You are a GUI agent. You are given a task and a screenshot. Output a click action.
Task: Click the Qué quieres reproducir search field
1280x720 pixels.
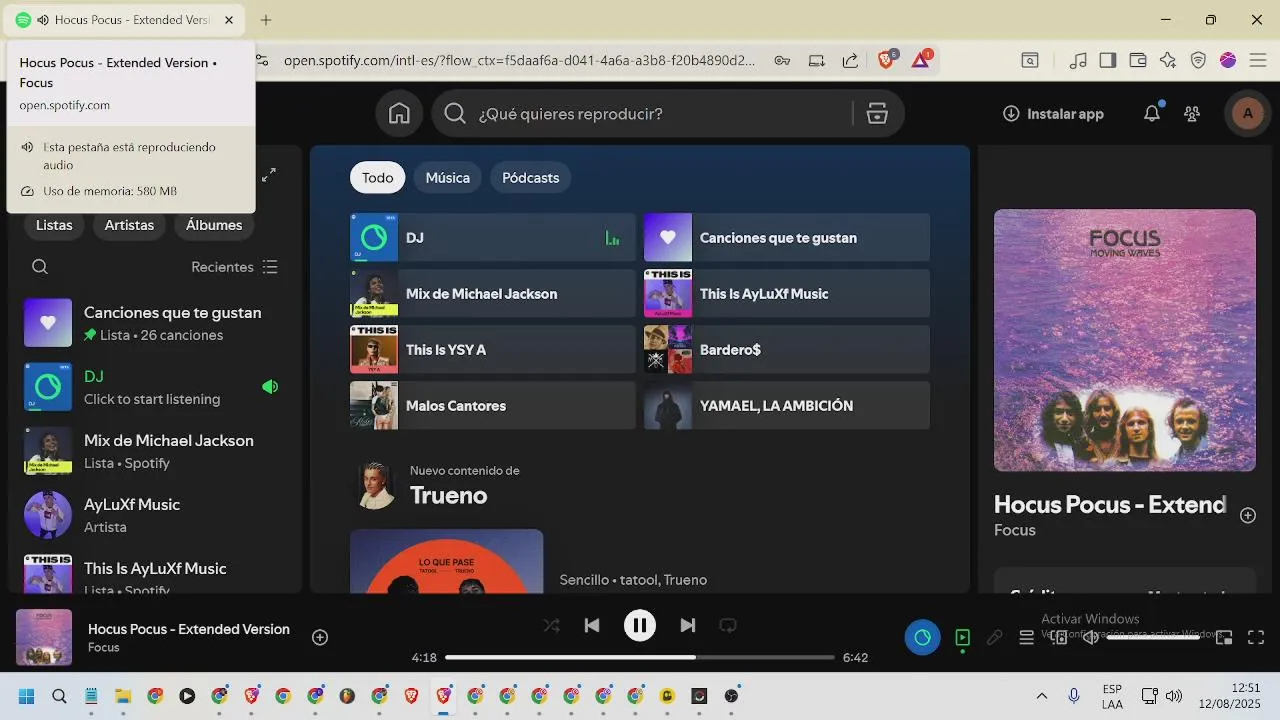pyautogui.click(x=642, y=114)
